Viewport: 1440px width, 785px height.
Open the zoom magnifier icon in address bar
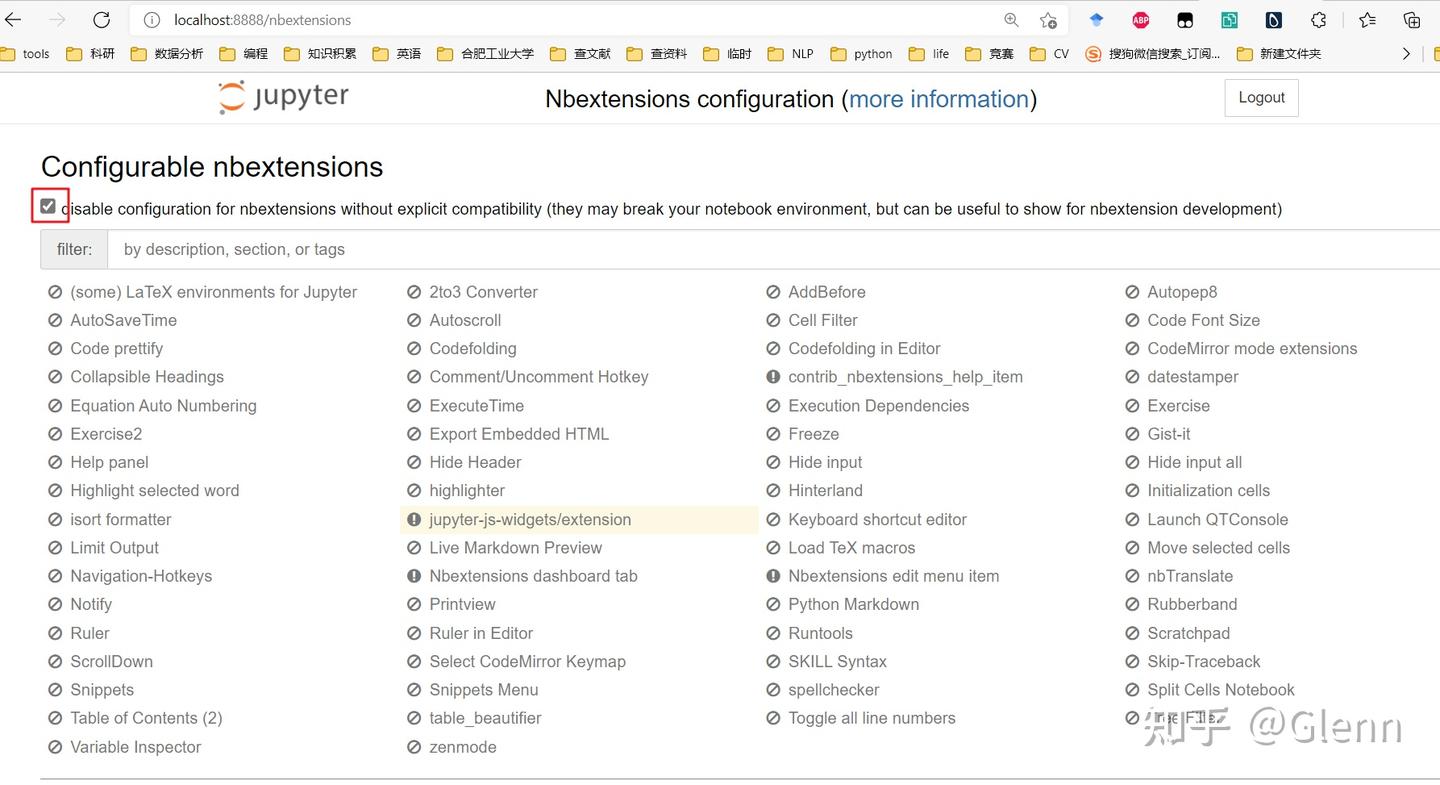(1011, 20)
